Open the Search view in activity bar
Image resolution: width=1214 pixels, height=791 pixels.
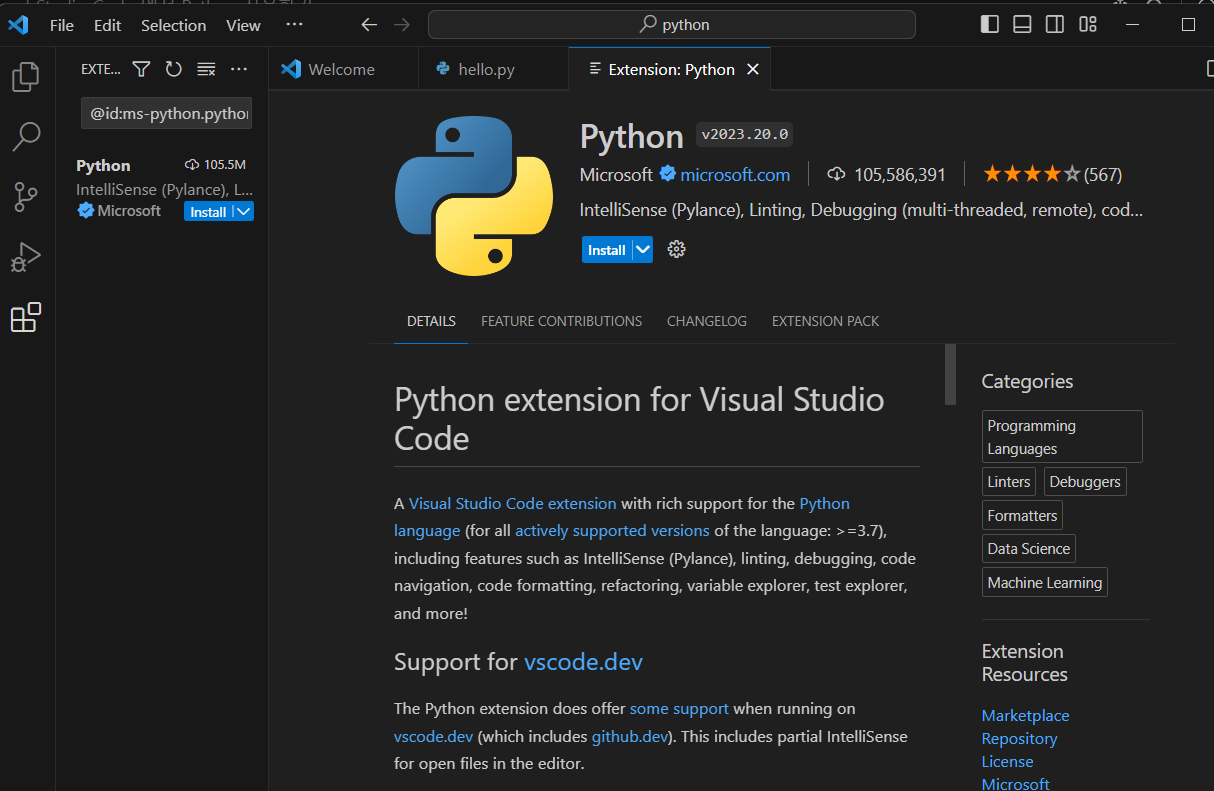pos(26,136)
